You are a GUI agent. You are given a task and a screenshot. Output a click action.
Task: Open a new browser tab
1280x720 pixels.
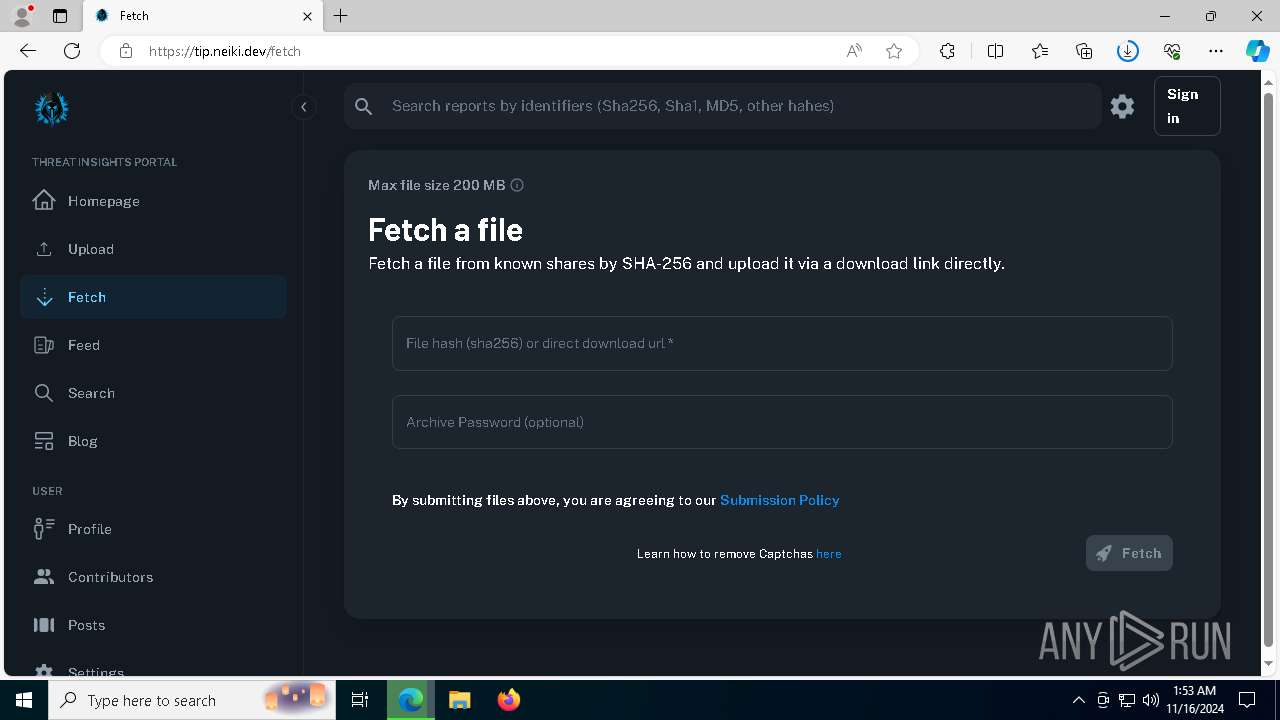tap(341, 16)
